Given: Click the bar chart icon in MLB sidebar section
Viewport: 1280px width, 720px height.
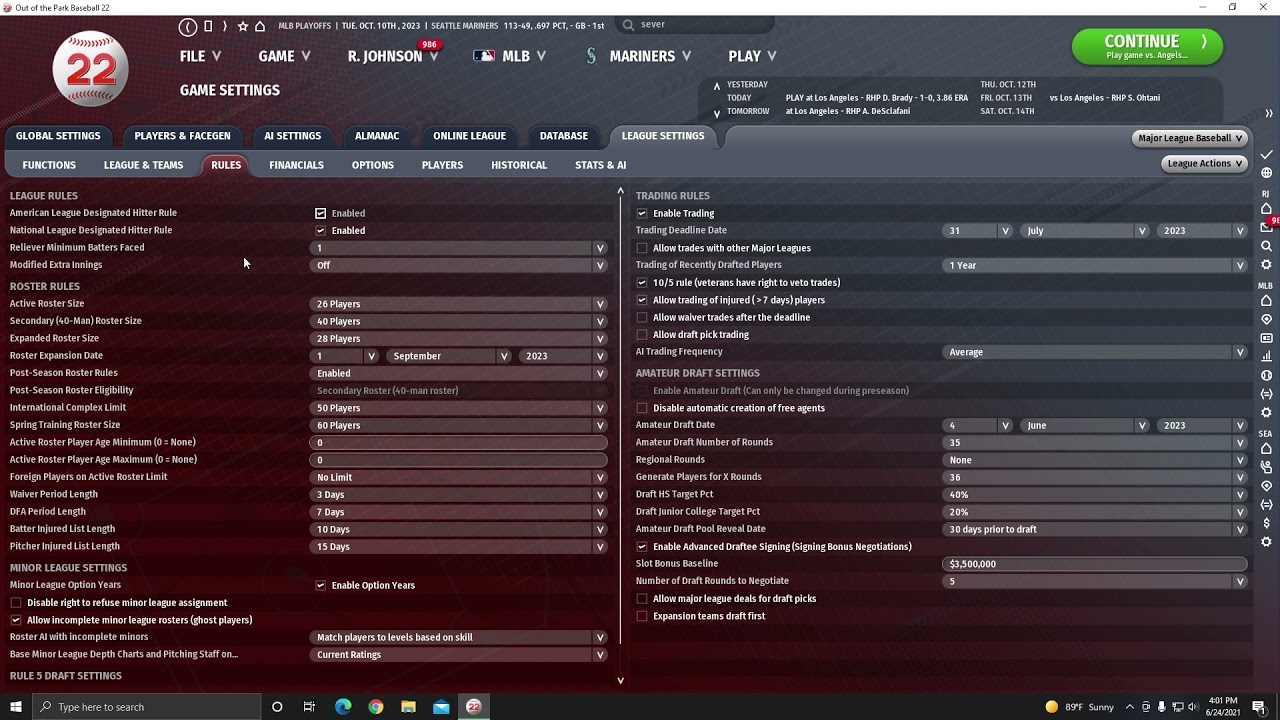Looking at the screenshot, I should coord(1266,356).
